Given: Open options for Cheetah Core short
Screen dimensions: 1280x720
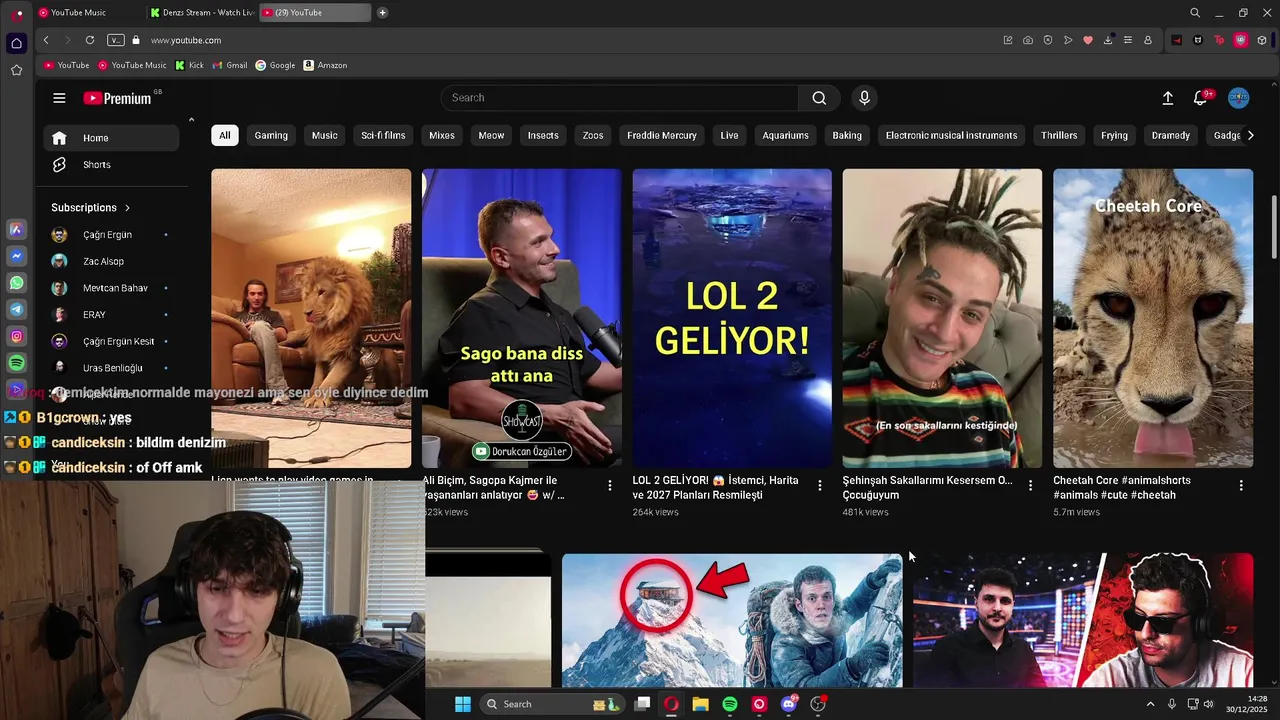Looking at the screenshot, I should 1241,485.
